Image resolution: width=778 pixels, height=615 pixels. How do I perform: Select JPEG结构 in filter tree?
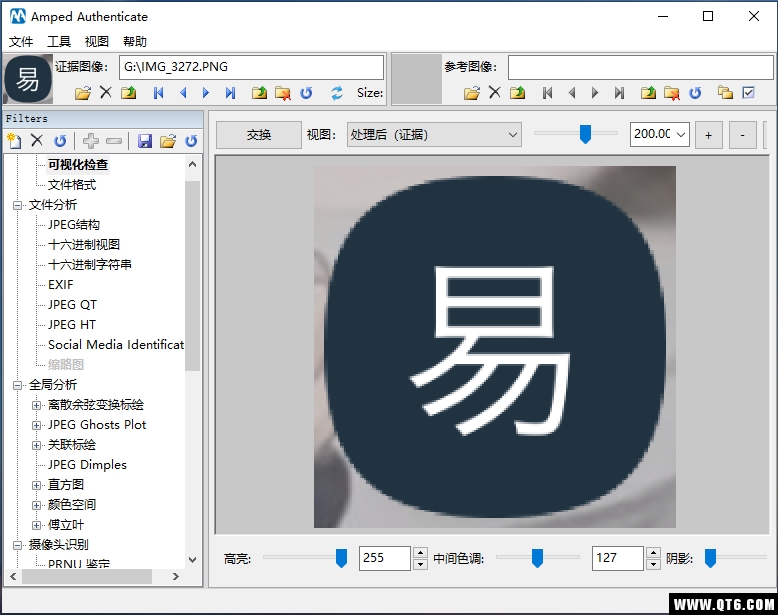pos(74,225)
